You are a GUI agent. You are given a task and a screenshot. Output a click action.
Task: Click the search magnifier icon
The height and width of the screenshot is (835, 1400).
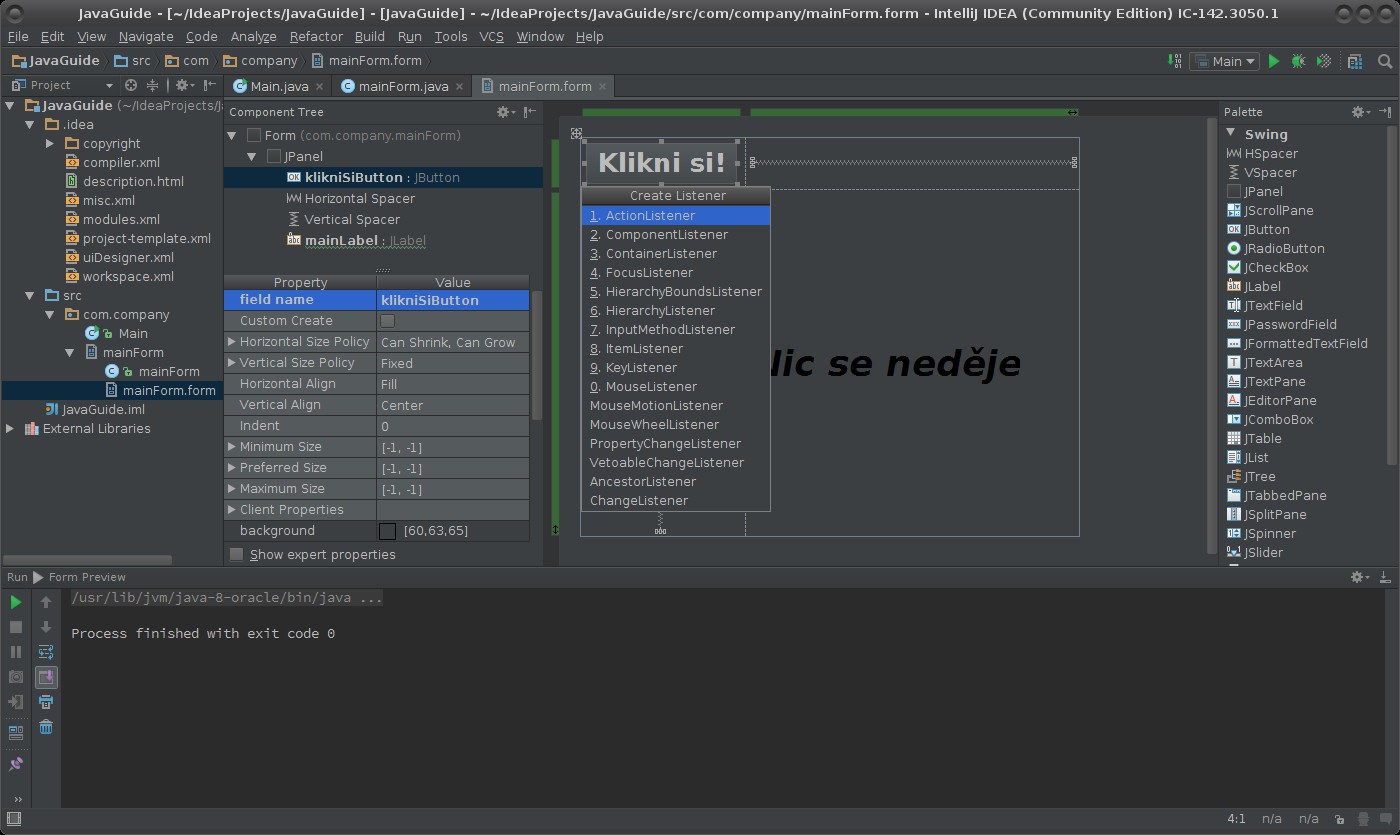[1385, 61]
